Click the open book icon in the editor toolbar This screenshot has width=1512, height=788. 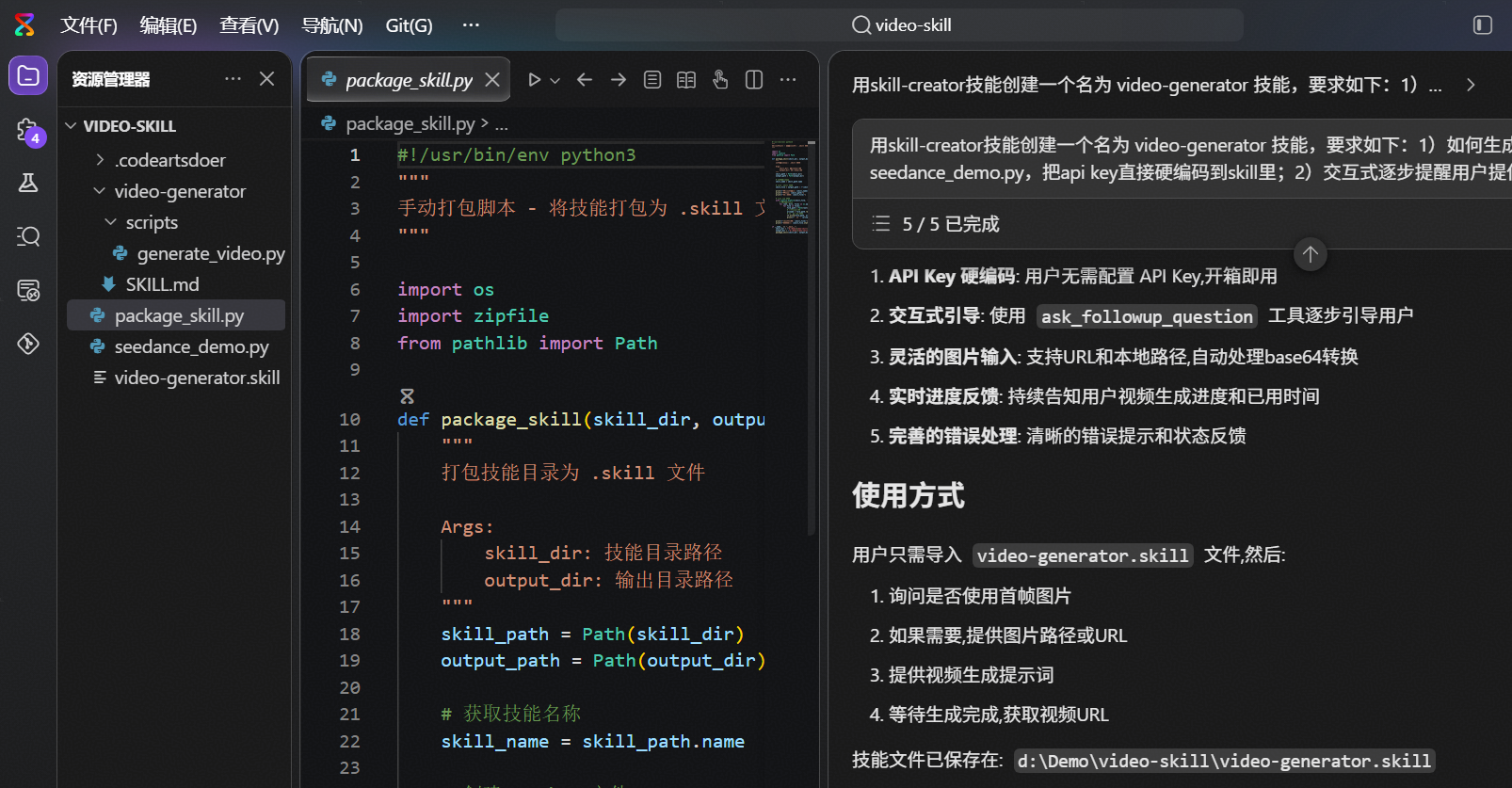click(686, 80)
